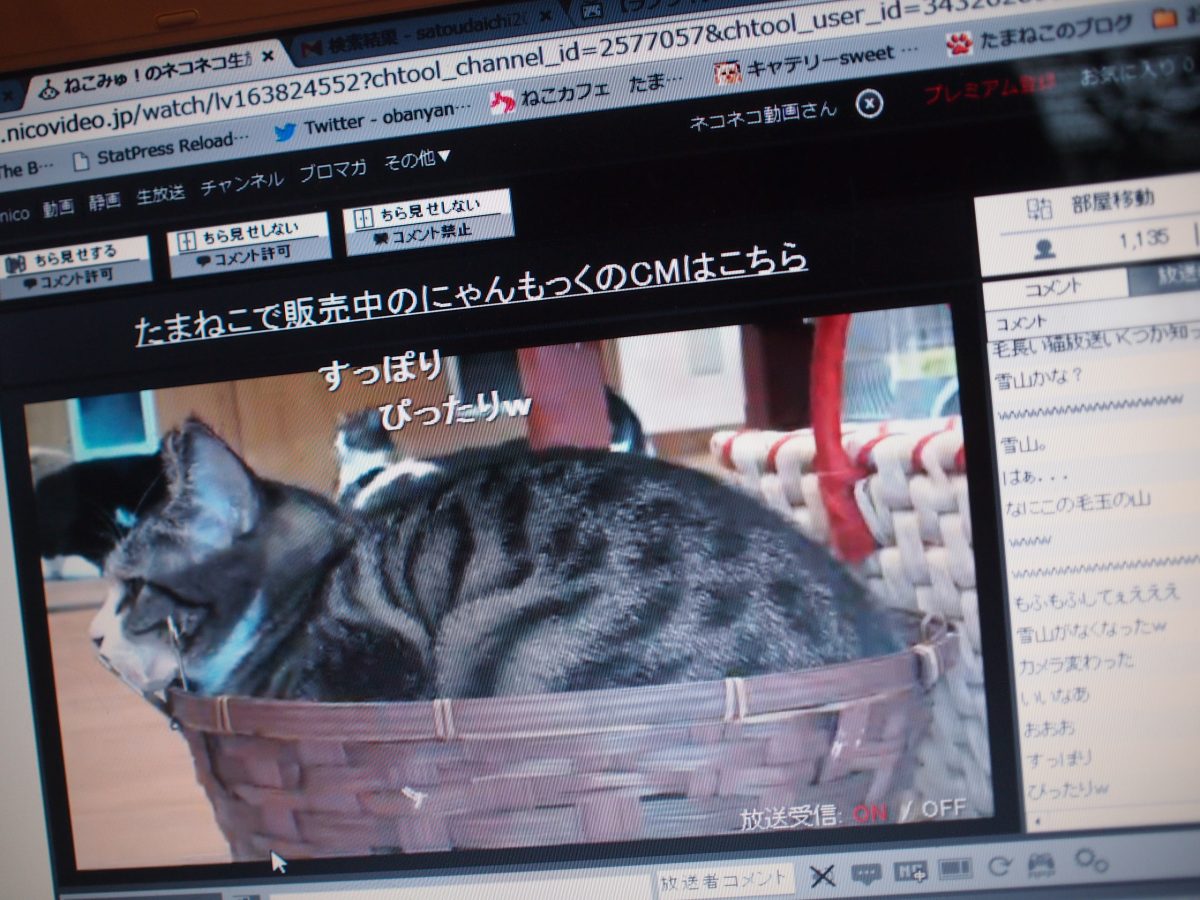Image resolution: width=1200 pixels, height=900 pixels.
Task: Click the いいなあ comment
Action: [1054, 695]
